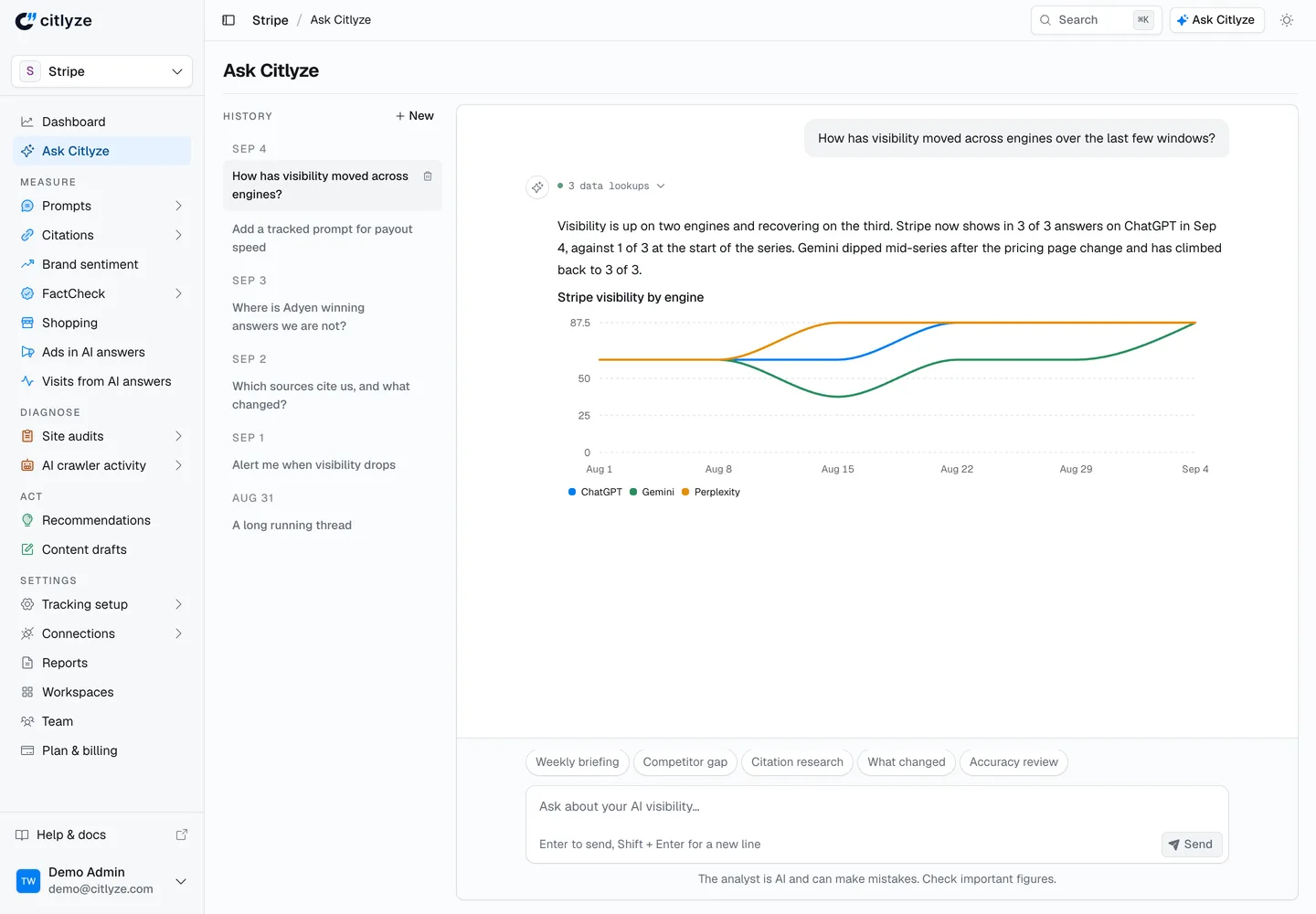Image resolution: width=1316 pixels, height=914 pixels.
Task: Focus the 'Ask about your AI visibility' input
Action: click(x=877, y=807)
